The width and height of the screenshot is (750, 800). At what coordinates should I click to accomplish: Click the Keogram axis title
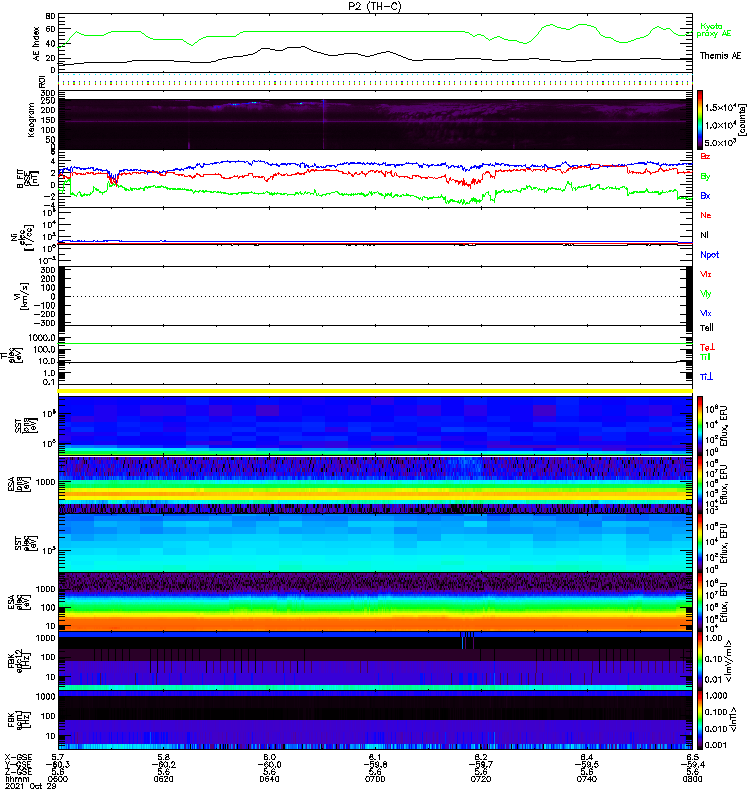pos(32,119)
